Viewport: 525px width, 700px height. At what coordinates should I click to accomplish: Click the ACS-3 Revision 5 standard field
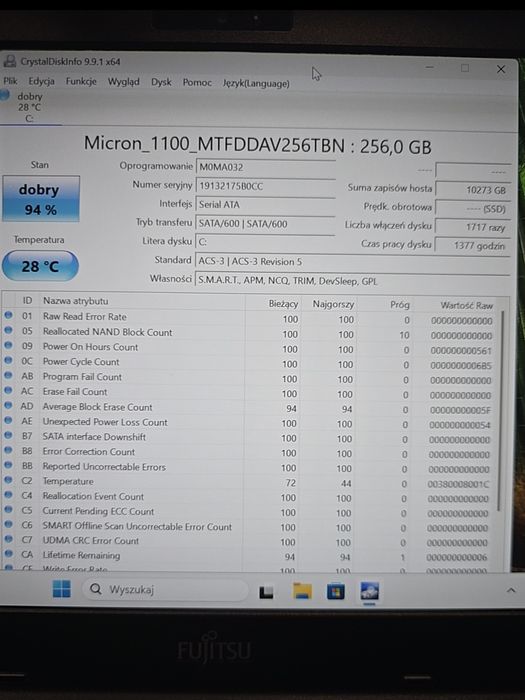pyautogui.click(x=352, y=261)
